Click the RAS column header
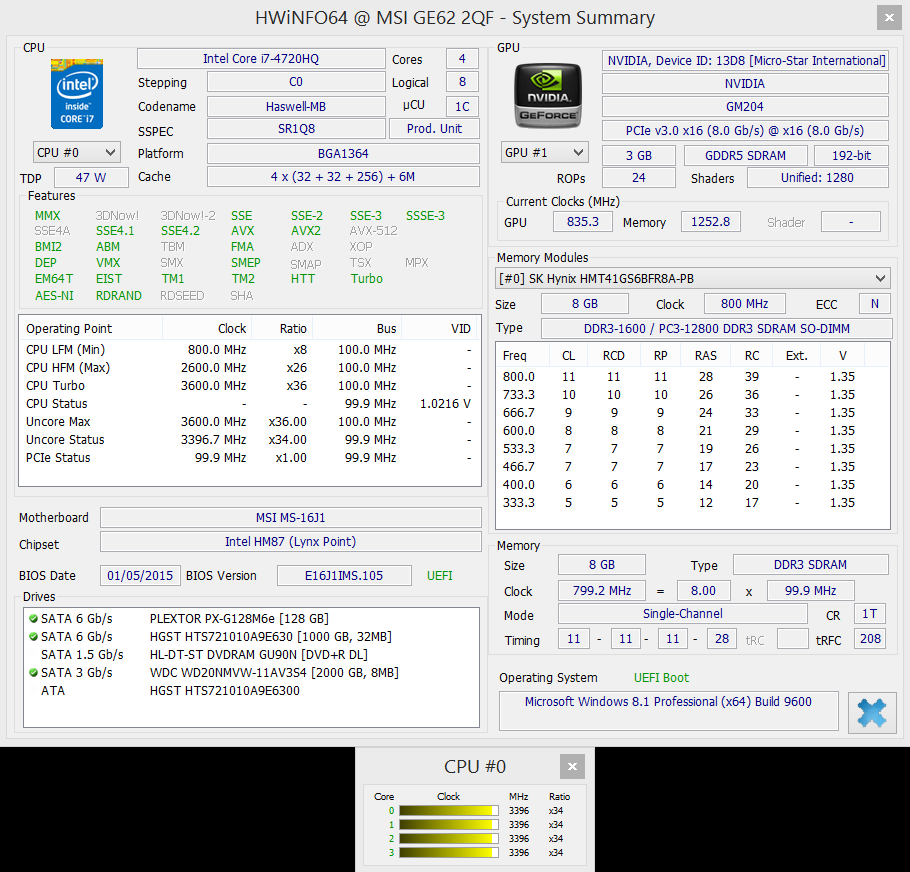 click(x=706, y=356)
